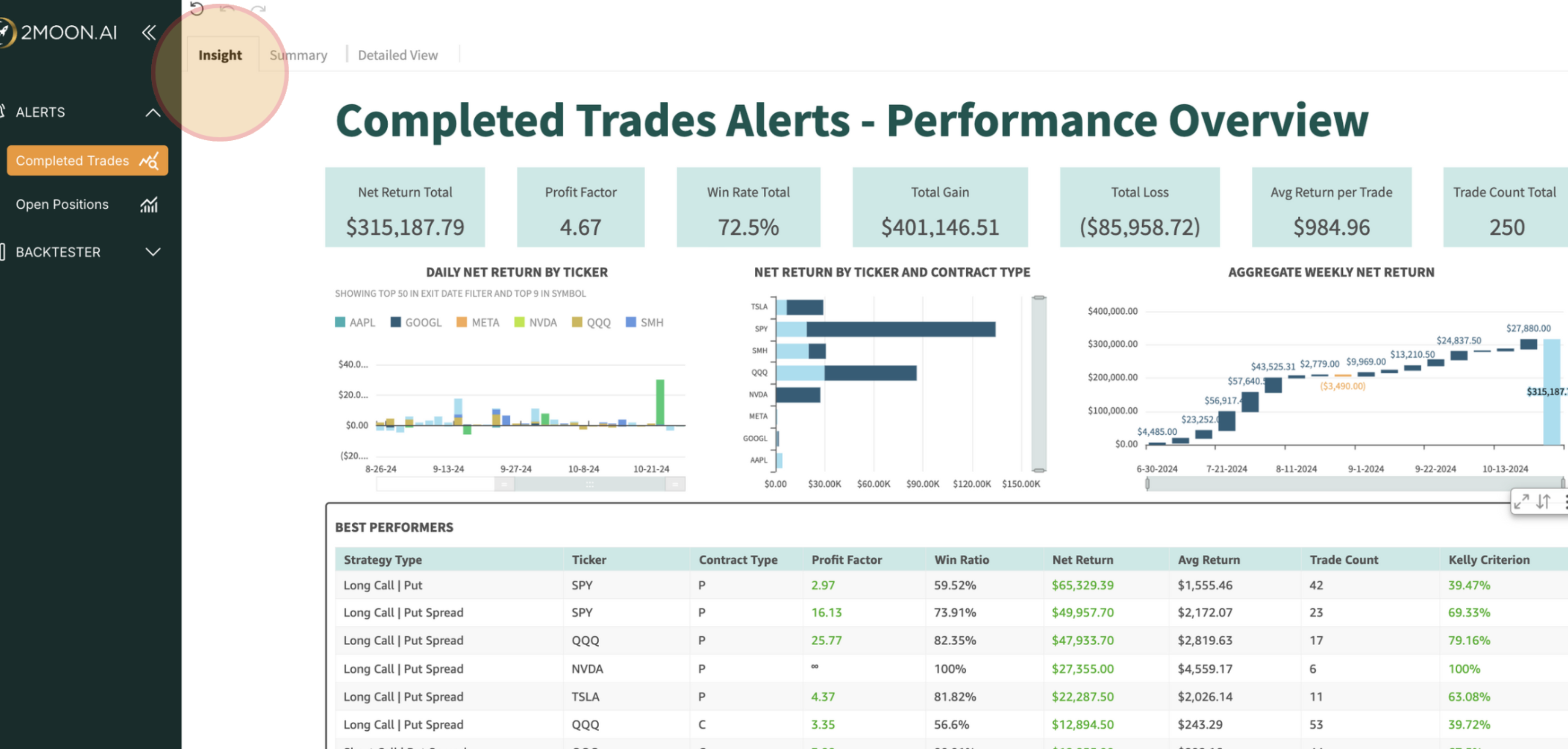The width and height of the screenshot is (1568, 749).
Task: Click the Open Positions chart icon
Action: (x=149, y=205)
